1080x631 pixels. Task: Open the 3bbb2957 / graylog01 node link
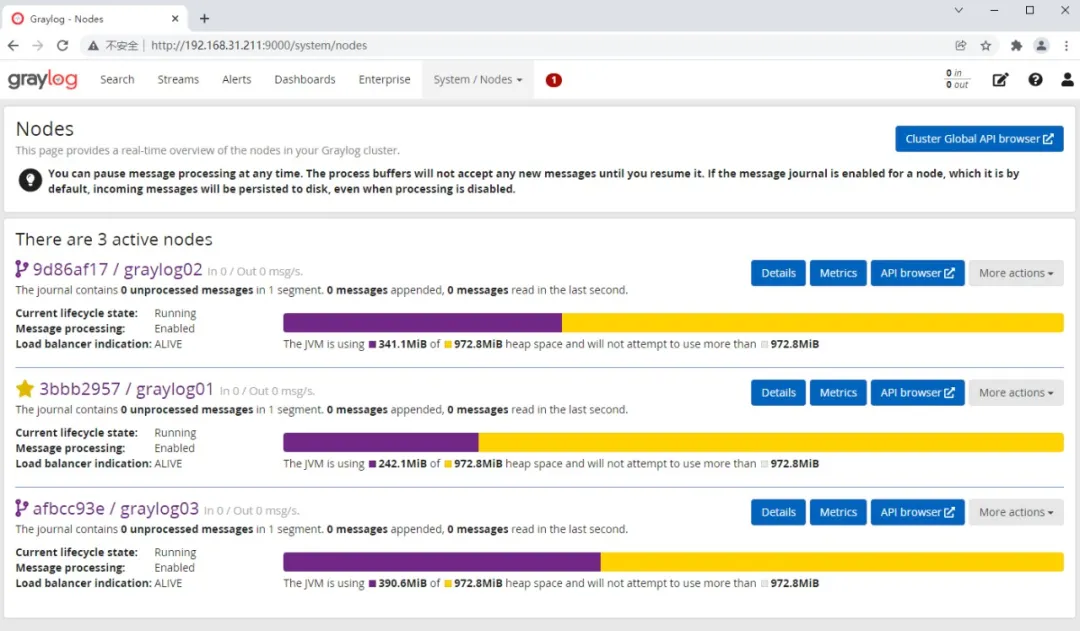(x=127, y=389)
